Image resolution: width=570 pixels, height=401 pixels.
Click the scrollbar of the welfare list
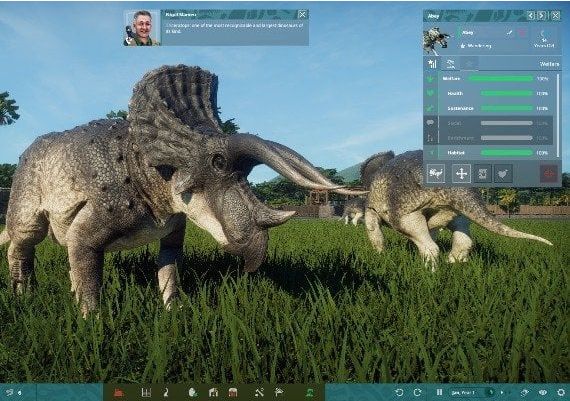pyautogui.click(x=558, y=115)
